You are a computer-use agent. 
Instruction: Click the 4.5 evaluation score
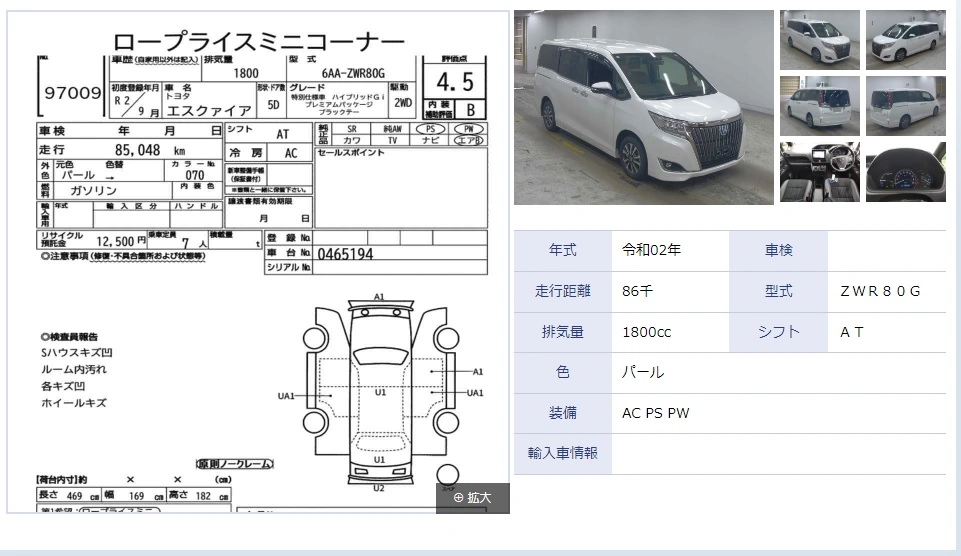tap(455, 82)
